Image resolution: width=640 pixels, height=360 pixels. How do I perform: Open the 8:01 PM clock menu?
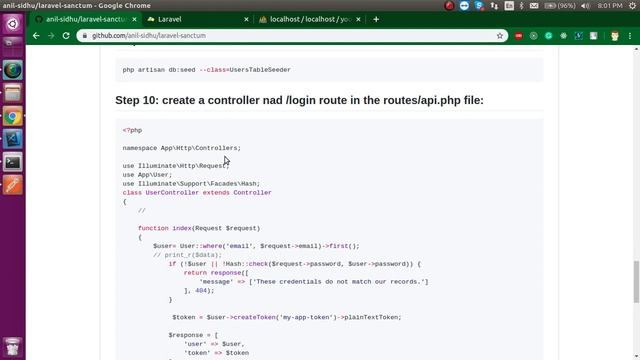click(x=610, y=6)
